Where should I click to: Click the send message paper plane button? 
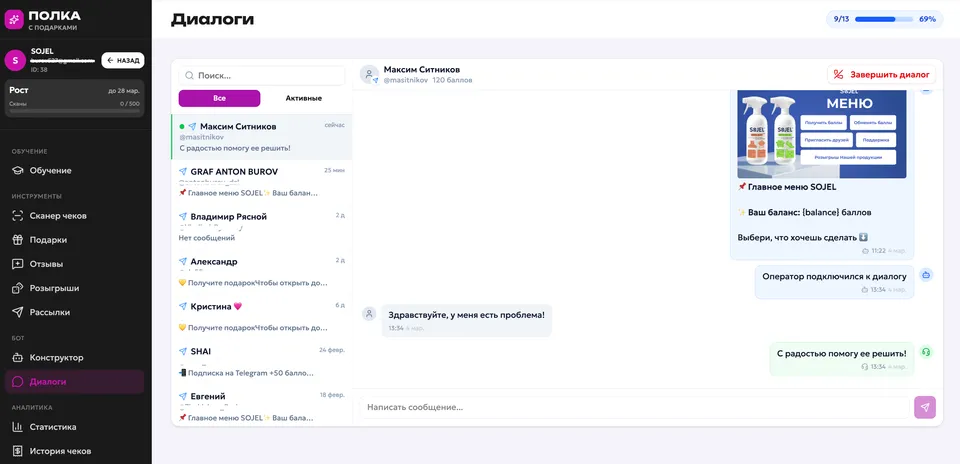(925, 407)
